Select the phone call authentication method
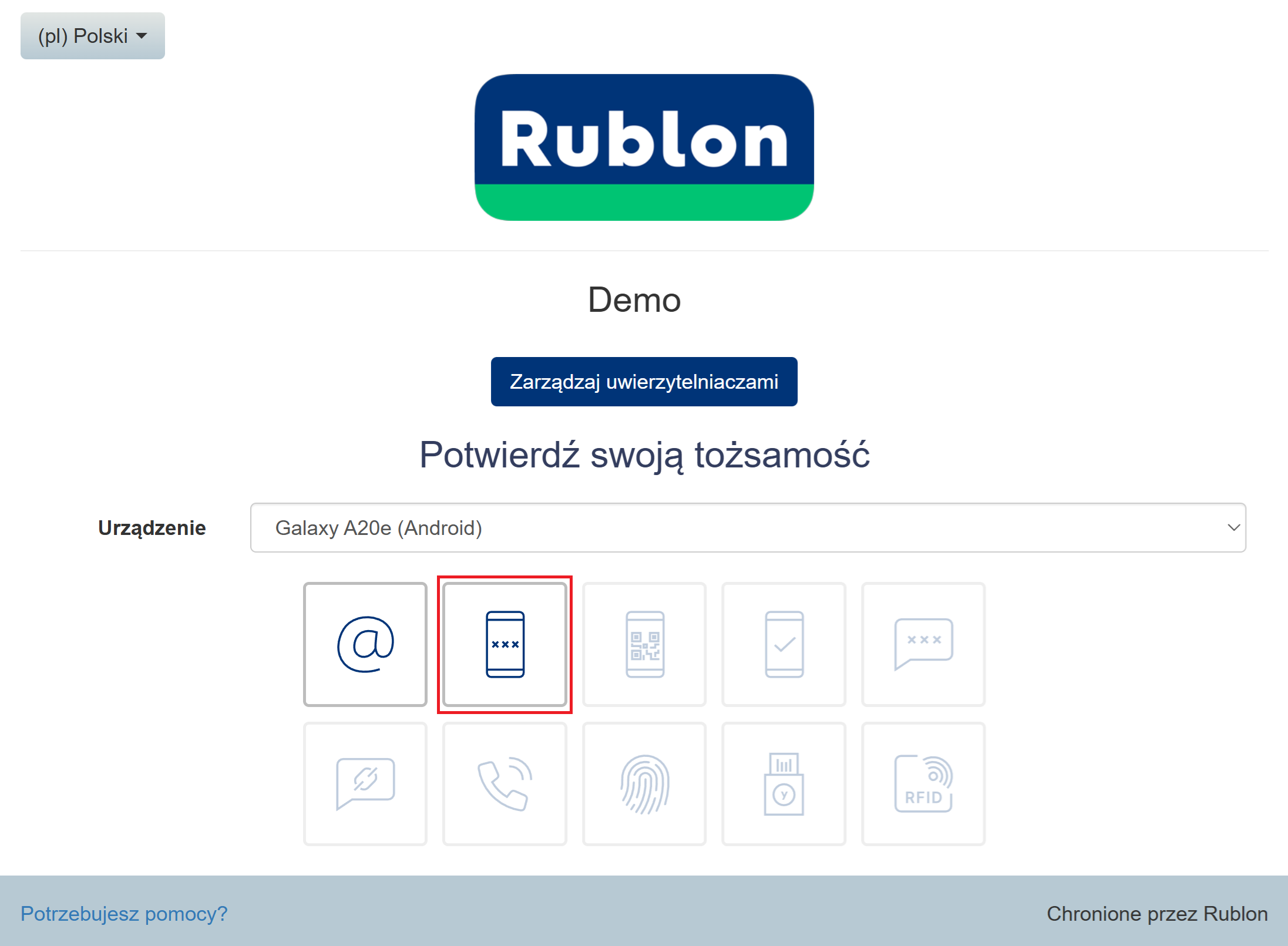Viewport: 1288px width, 946px height. pyautogui.click(x=505, y=784)
